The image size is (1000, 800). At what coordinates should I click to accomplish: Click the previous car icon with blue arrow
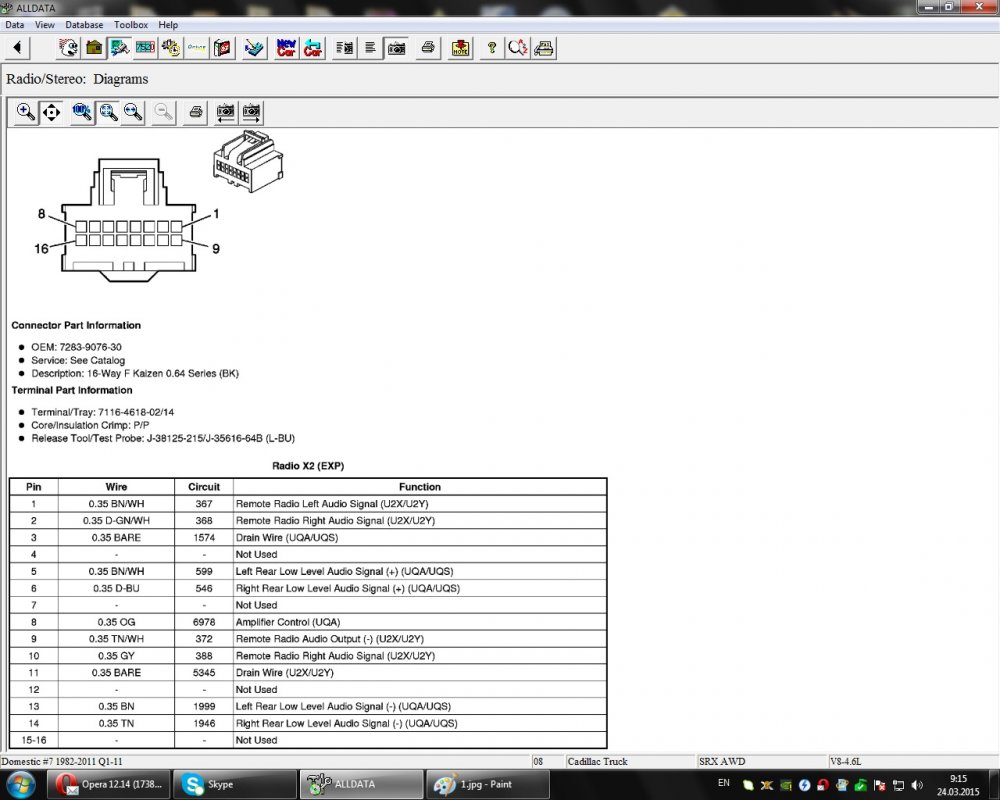pyautogui.click(x=313, y=48)
